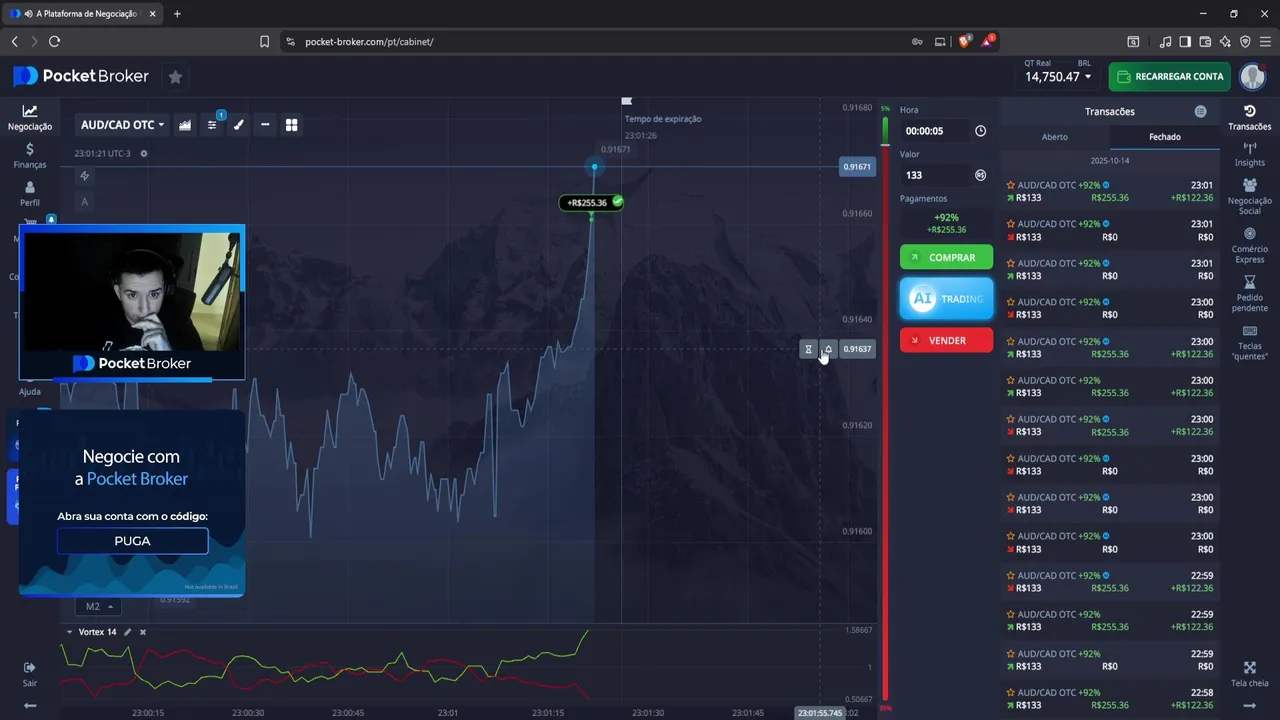Open Negociação Social panel
Screen dimensions: 1280x720
tap(1249, 197)
